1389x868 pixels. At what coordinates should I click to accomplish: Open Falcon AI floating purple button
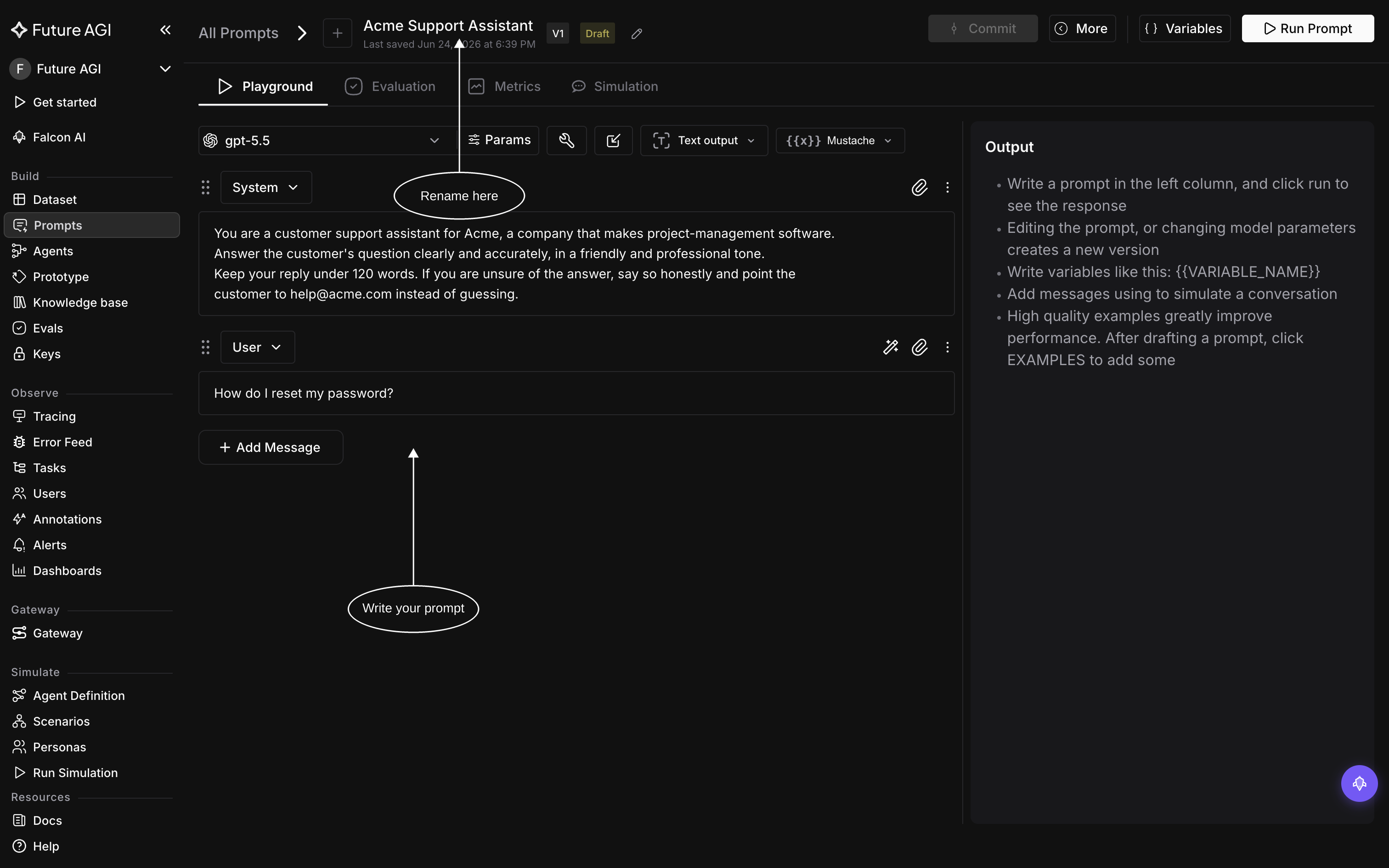pyautogui.click(x=1359, y=783)
